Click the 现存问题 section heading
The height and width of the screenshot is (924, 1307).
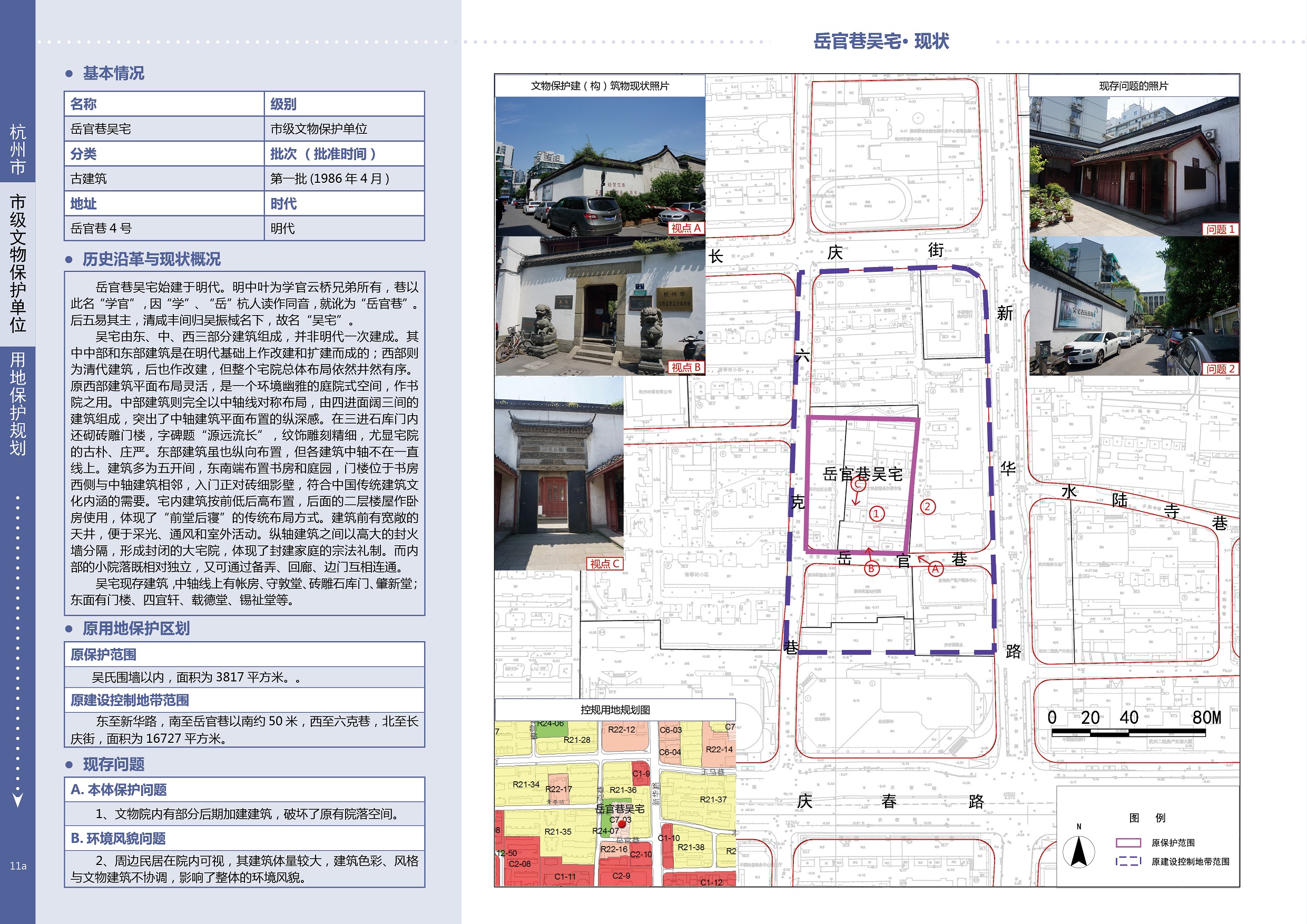pos(113,764)
